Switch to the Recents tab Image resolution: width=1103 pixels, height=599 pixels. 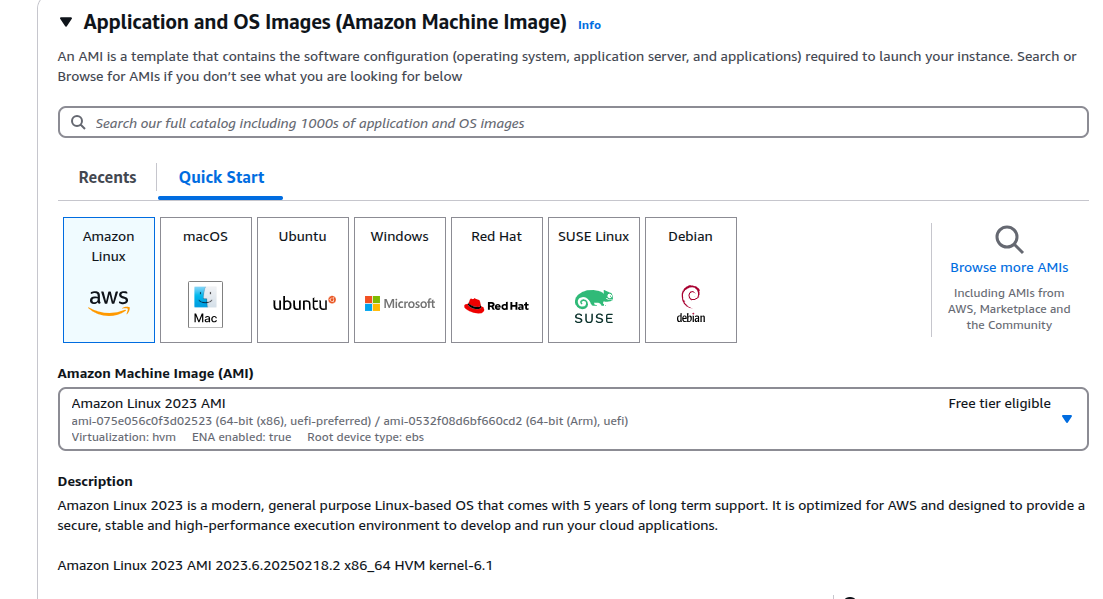click(x=108, y=177)
